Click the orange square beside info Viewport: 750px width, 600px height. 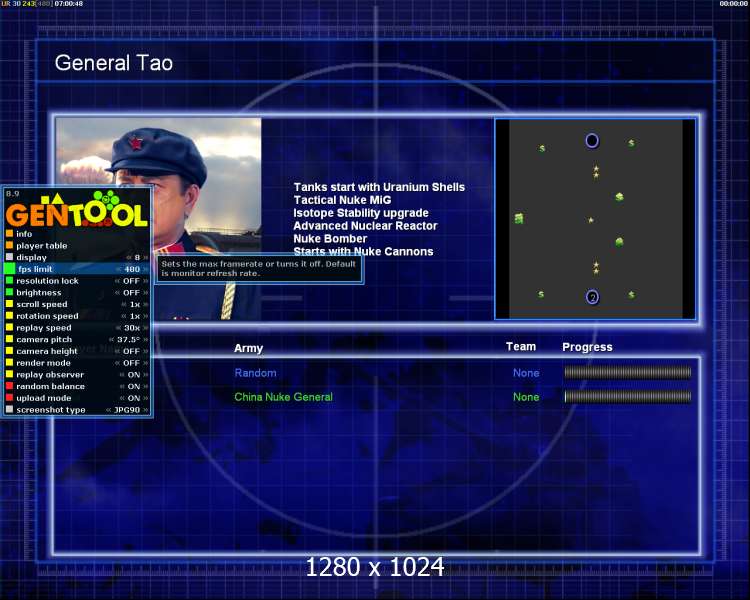(9, 233)
